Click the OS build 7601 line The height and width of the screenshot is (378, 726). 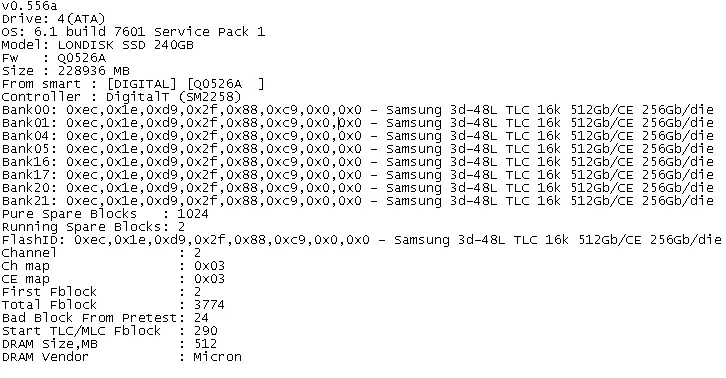133,32
